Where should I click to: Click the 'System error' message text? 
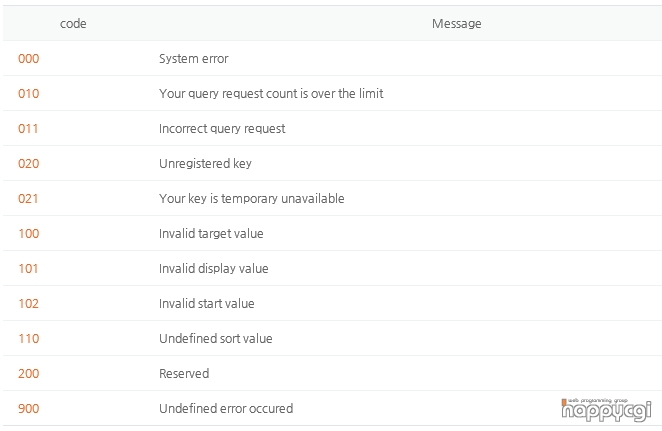point(194,59)
